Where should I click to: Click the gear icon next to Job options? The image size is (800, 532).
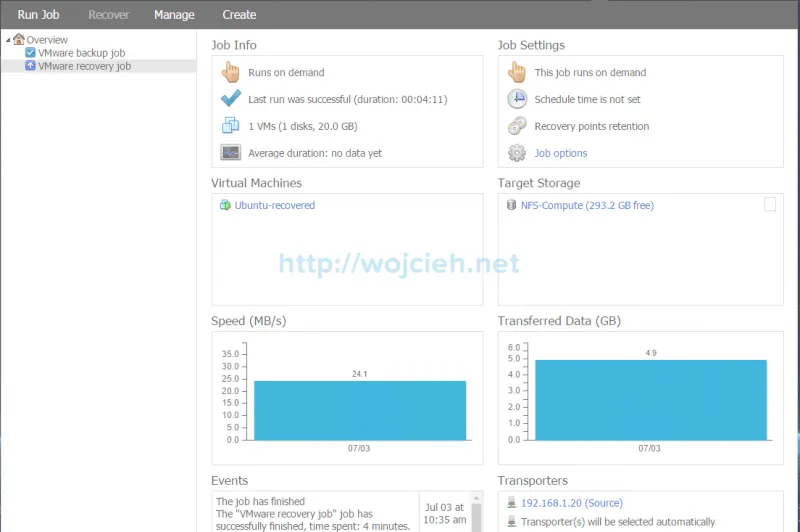[517, 153]
